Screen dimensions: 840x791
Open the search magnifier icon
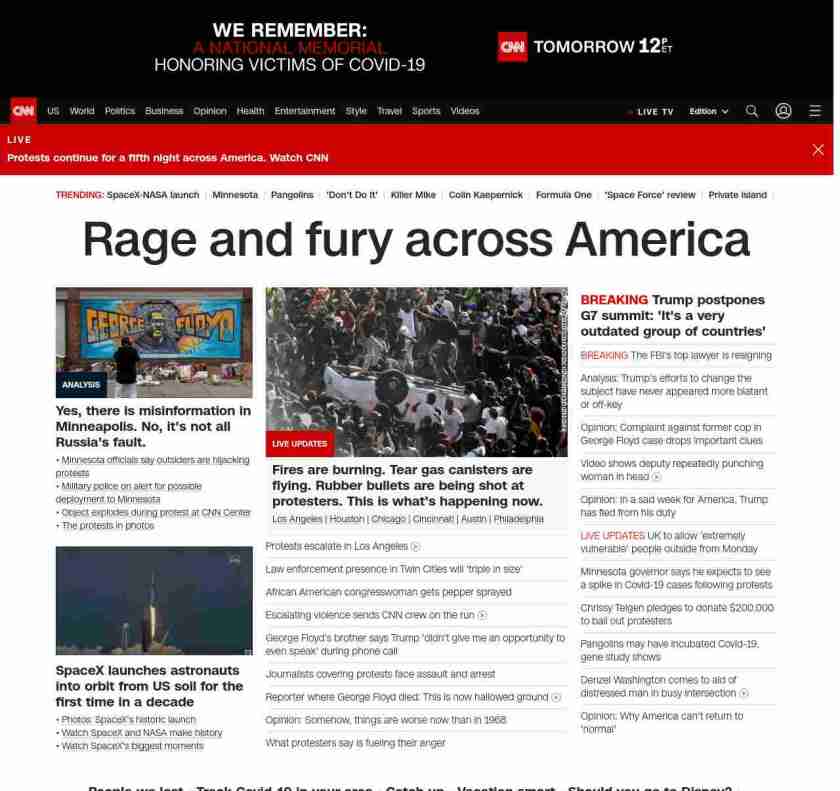pos(752,111)
